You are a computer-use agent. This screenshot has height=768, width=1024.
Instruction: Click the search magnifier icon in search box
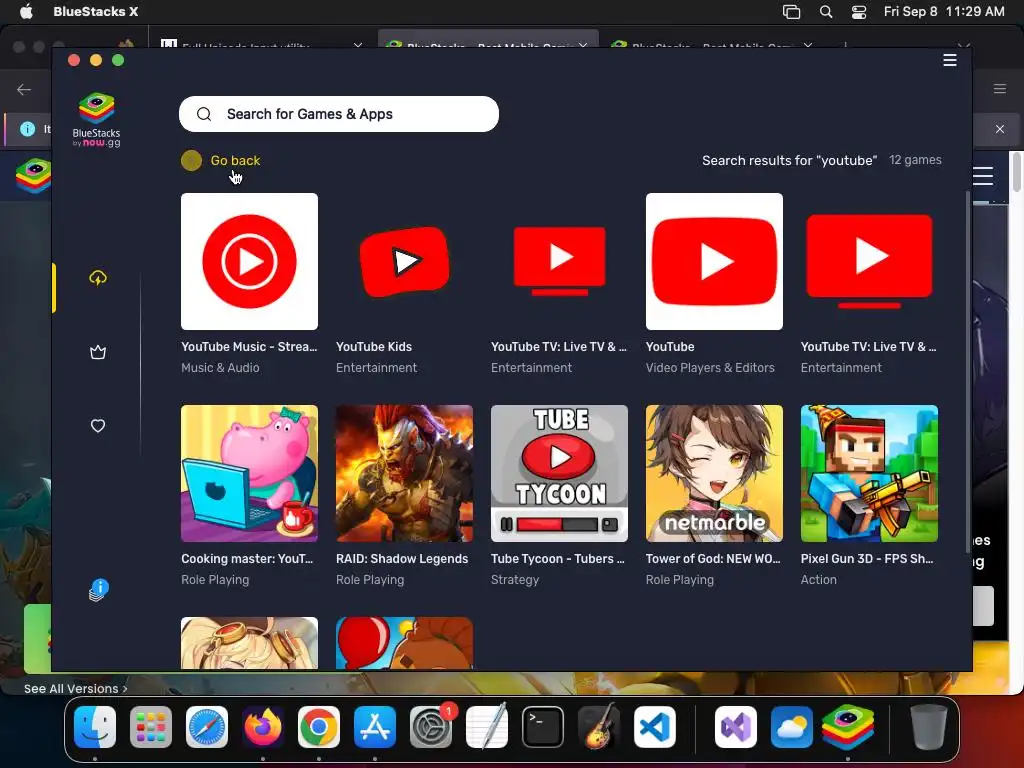point(204,114)
